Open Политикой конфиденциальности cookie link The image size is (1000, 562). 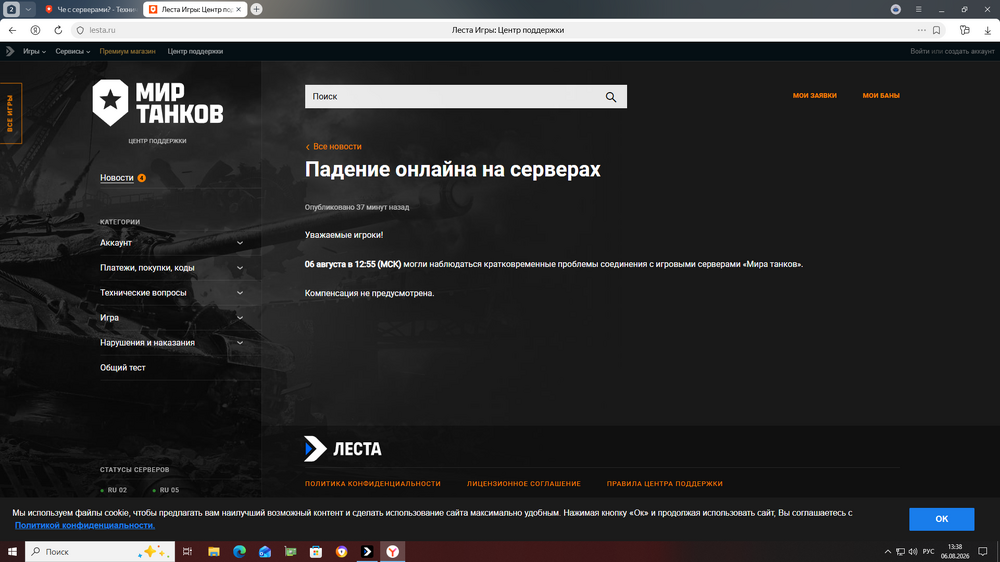(x=85, y=525)
